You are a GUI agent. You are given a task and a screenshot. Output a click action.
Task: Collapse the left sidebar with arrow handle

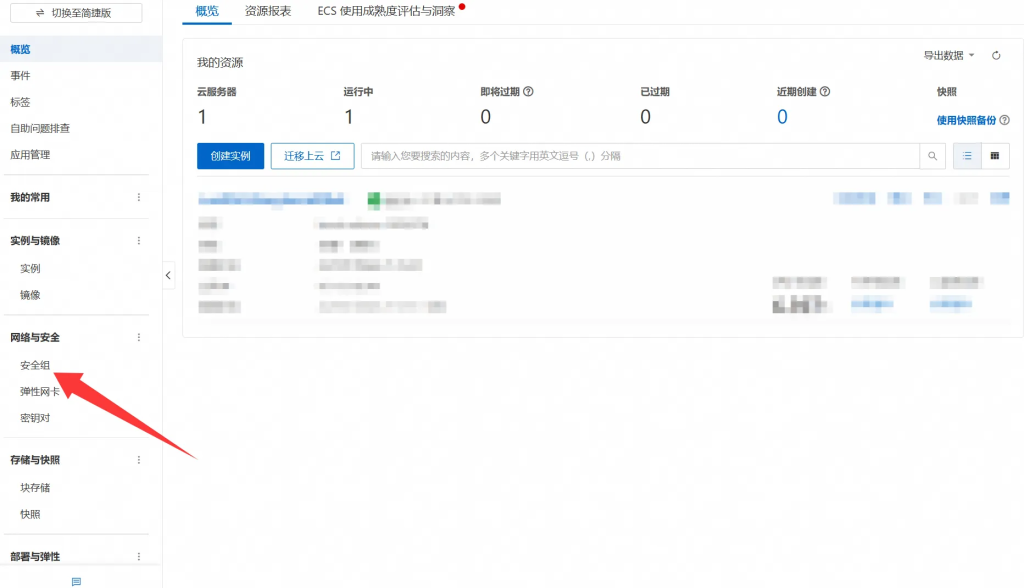[168, 275]
